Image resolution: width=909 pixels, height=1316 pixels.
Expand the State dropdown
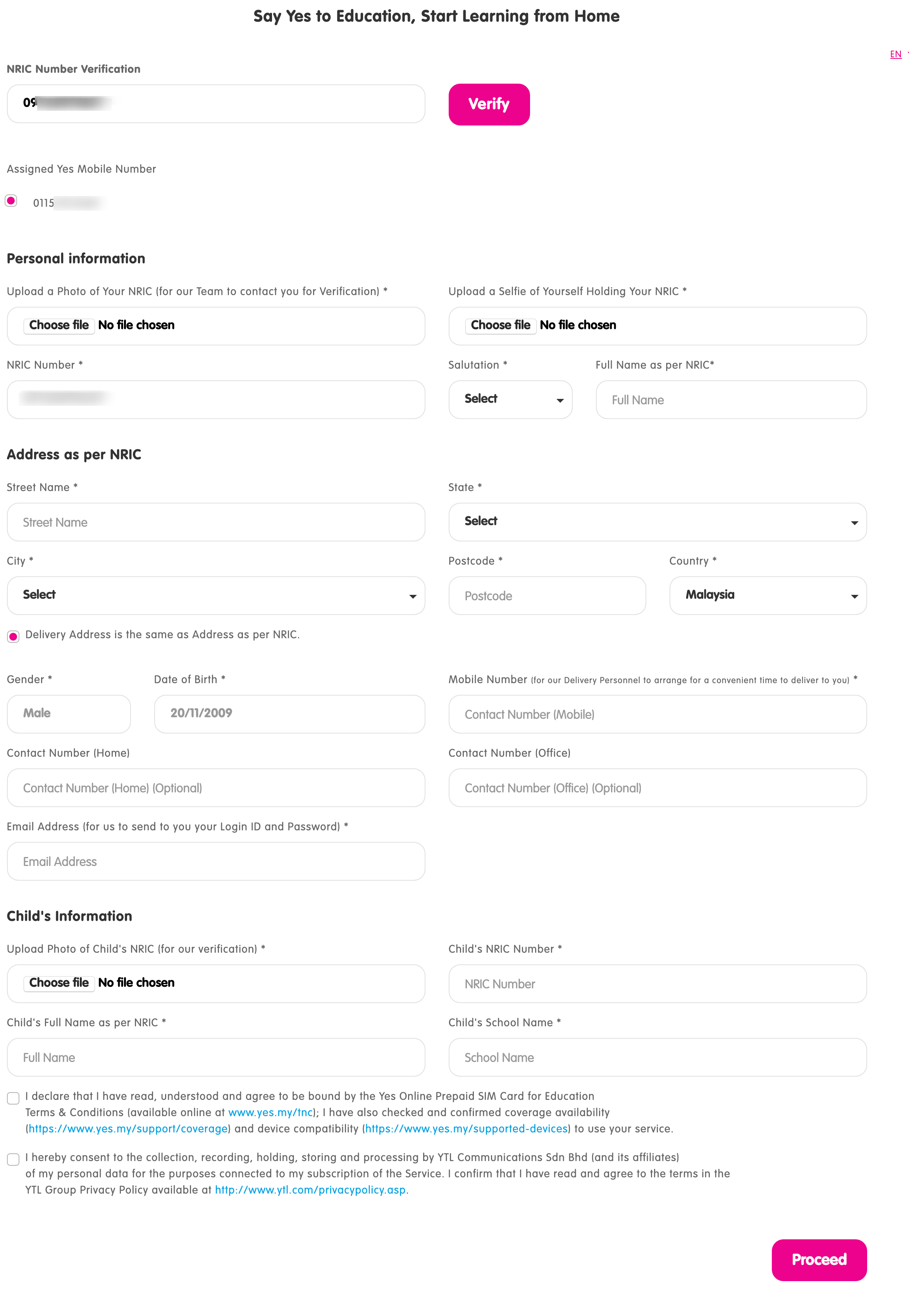[657, 522]
